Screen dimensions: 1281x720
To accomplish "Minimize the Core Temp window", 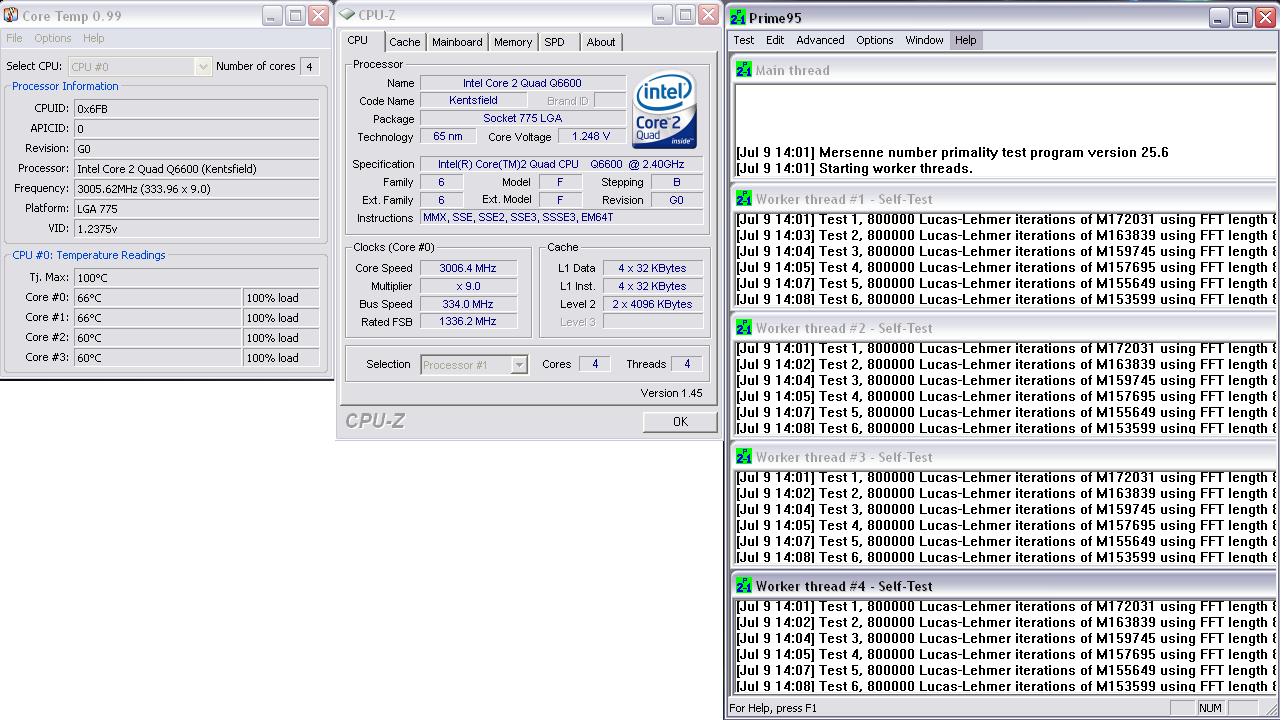I will pos(272,15).
